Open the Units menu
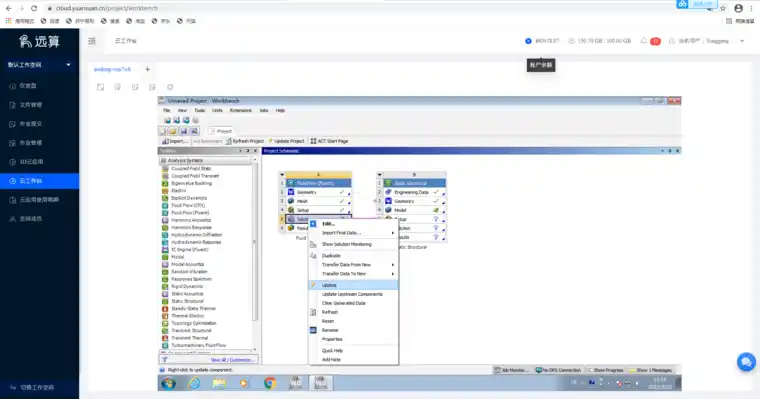 (x=217, y=111)
